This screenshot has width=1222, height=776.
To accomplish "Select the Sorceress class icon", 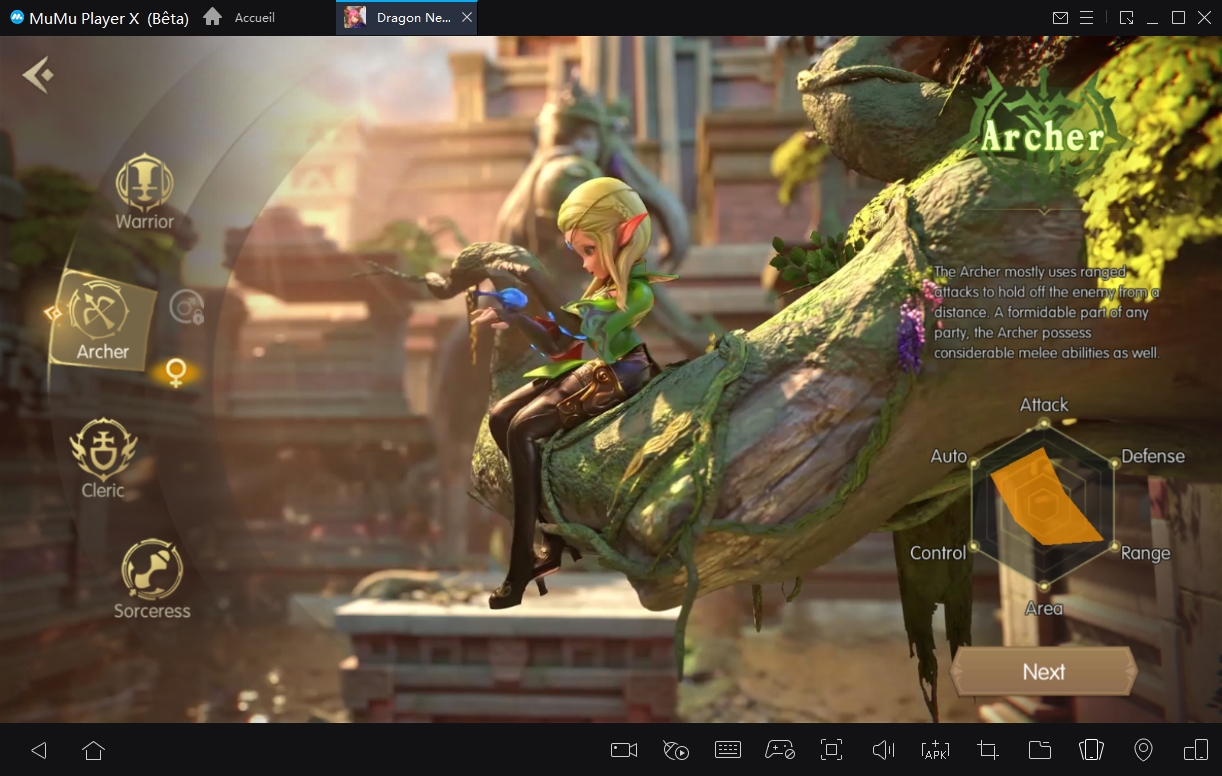I will pos(151,571).
